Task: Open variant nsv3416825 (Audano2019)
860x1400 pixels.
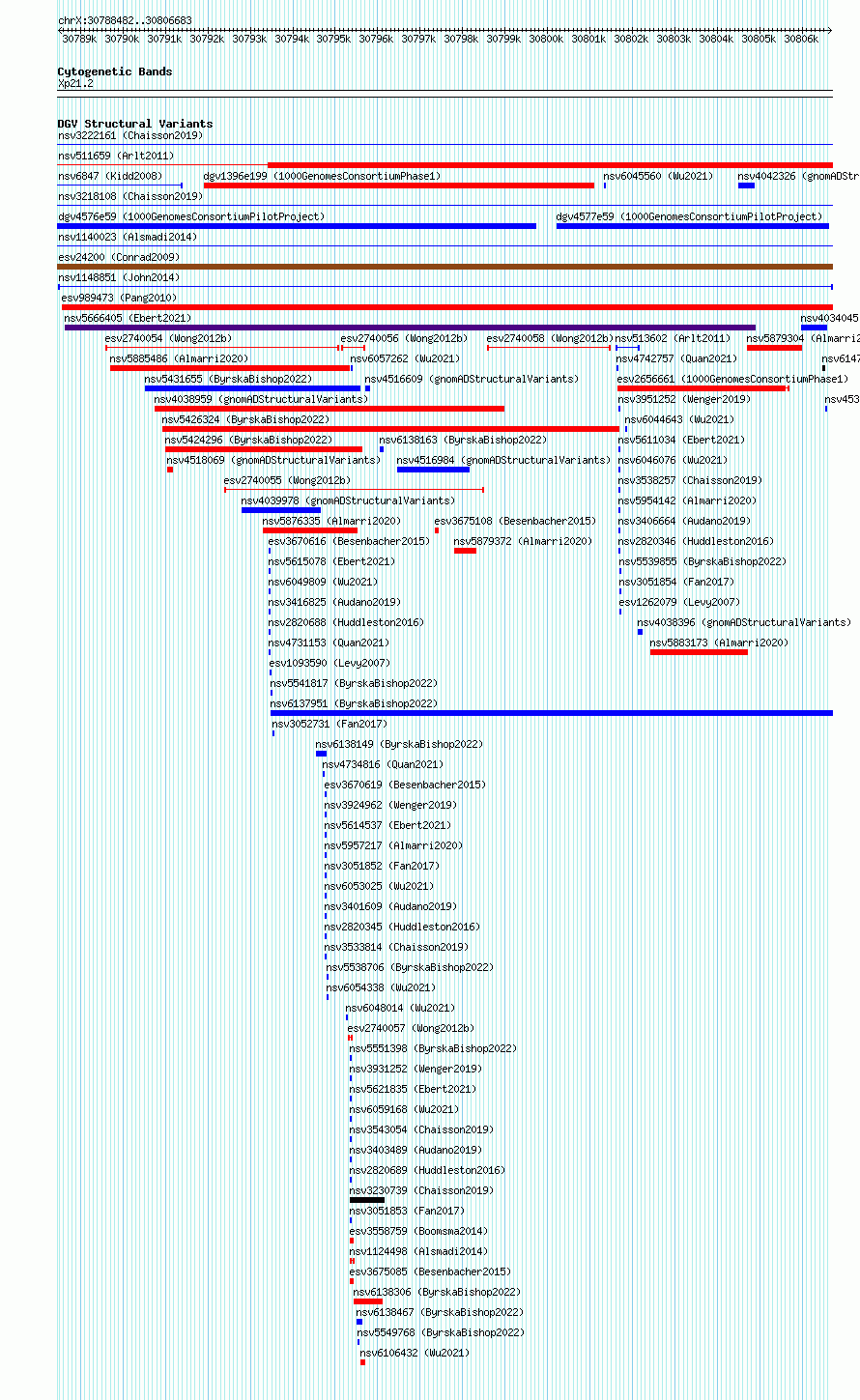Action: 334,603
